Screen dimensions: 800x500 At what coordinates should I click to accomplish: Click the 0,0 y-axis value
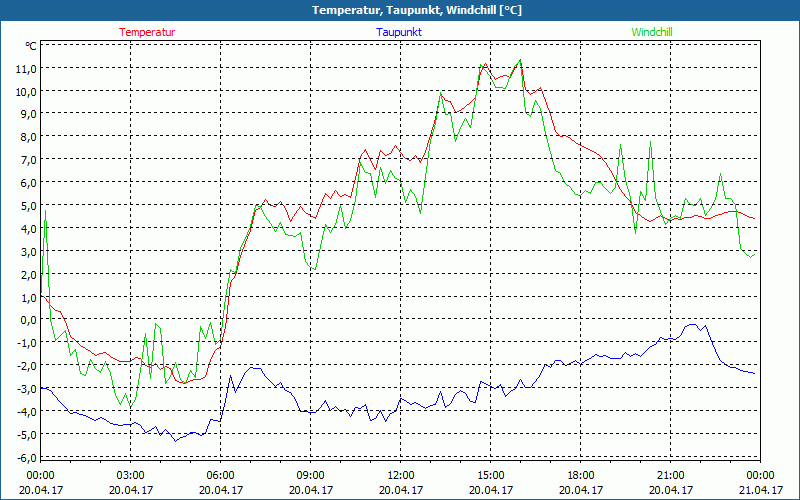(x=28, y=320)
